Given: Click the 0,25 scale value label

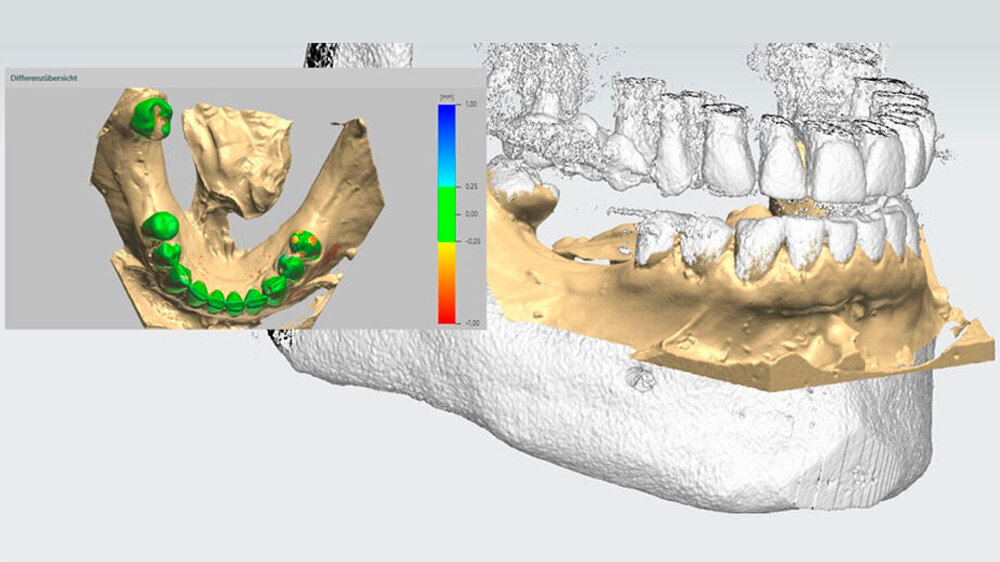Looking at the screenshot, I should pyautogui.click(x=470, y=187).
